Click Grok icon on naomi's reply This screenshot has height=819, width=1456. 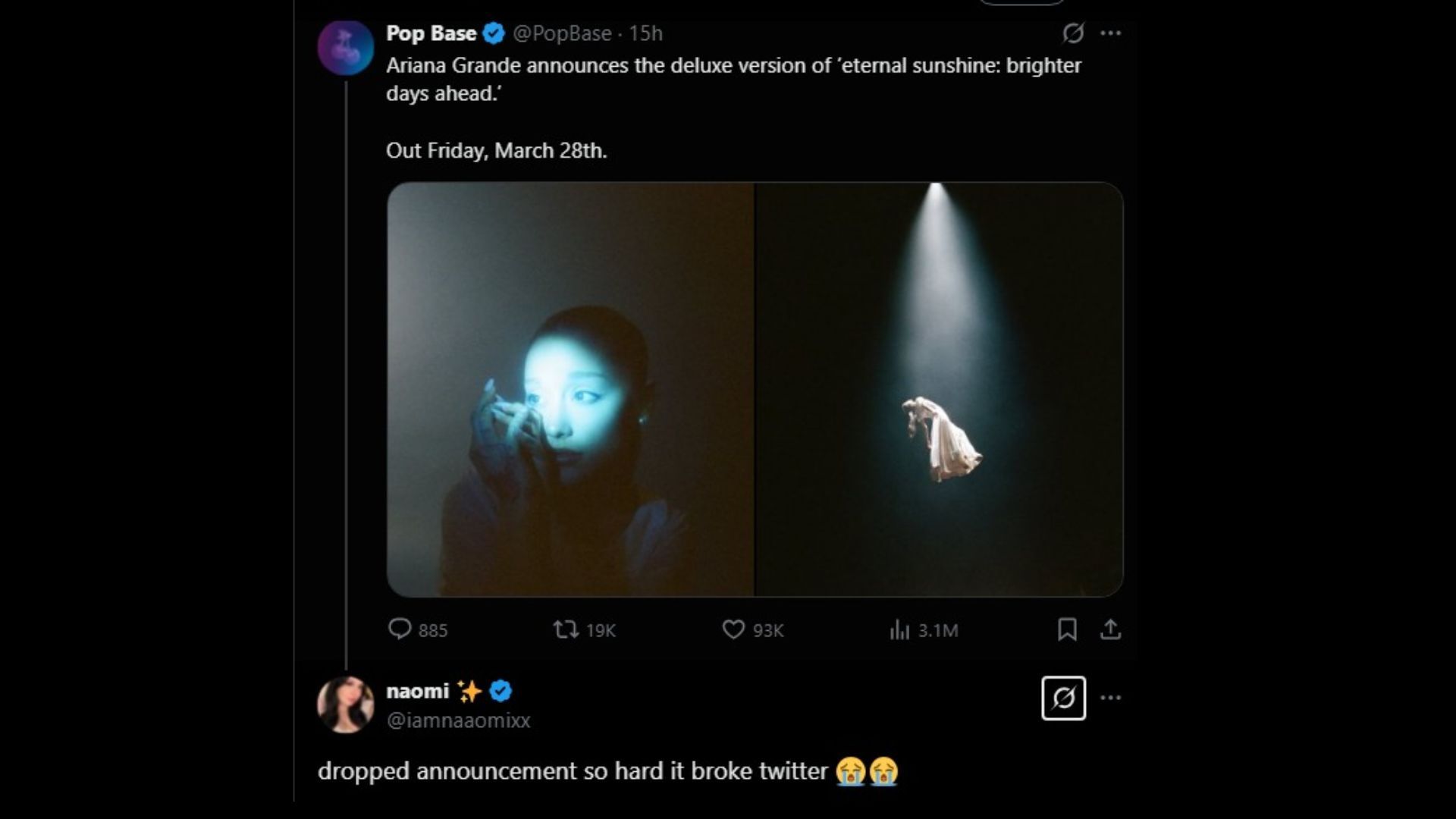pos(1063,698)
